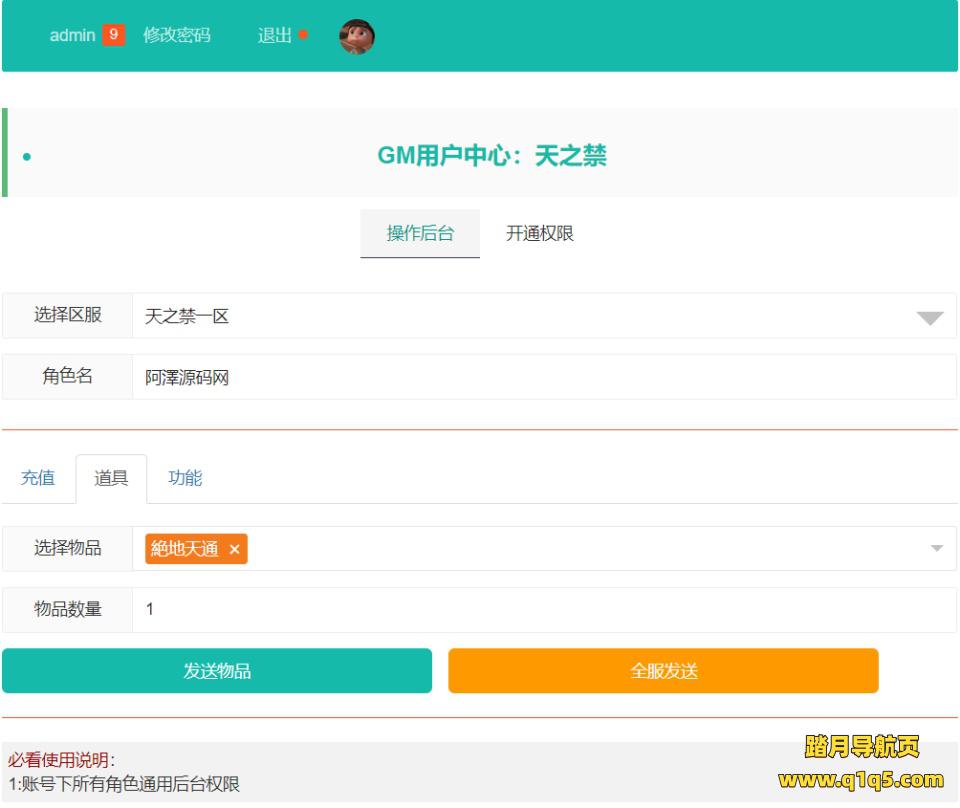
Task: Switch to the 开通权限 tab
Action: pyautogui.click(x=540, y=234)
